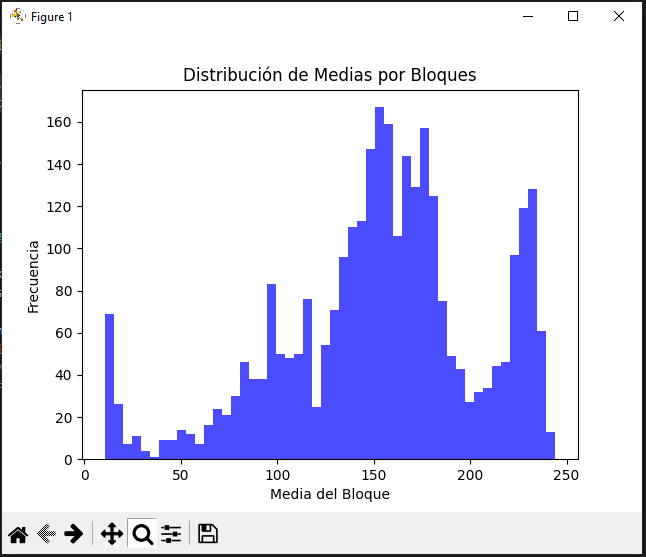Click the leftmost histogram bar near 10

tap(110, 388)
